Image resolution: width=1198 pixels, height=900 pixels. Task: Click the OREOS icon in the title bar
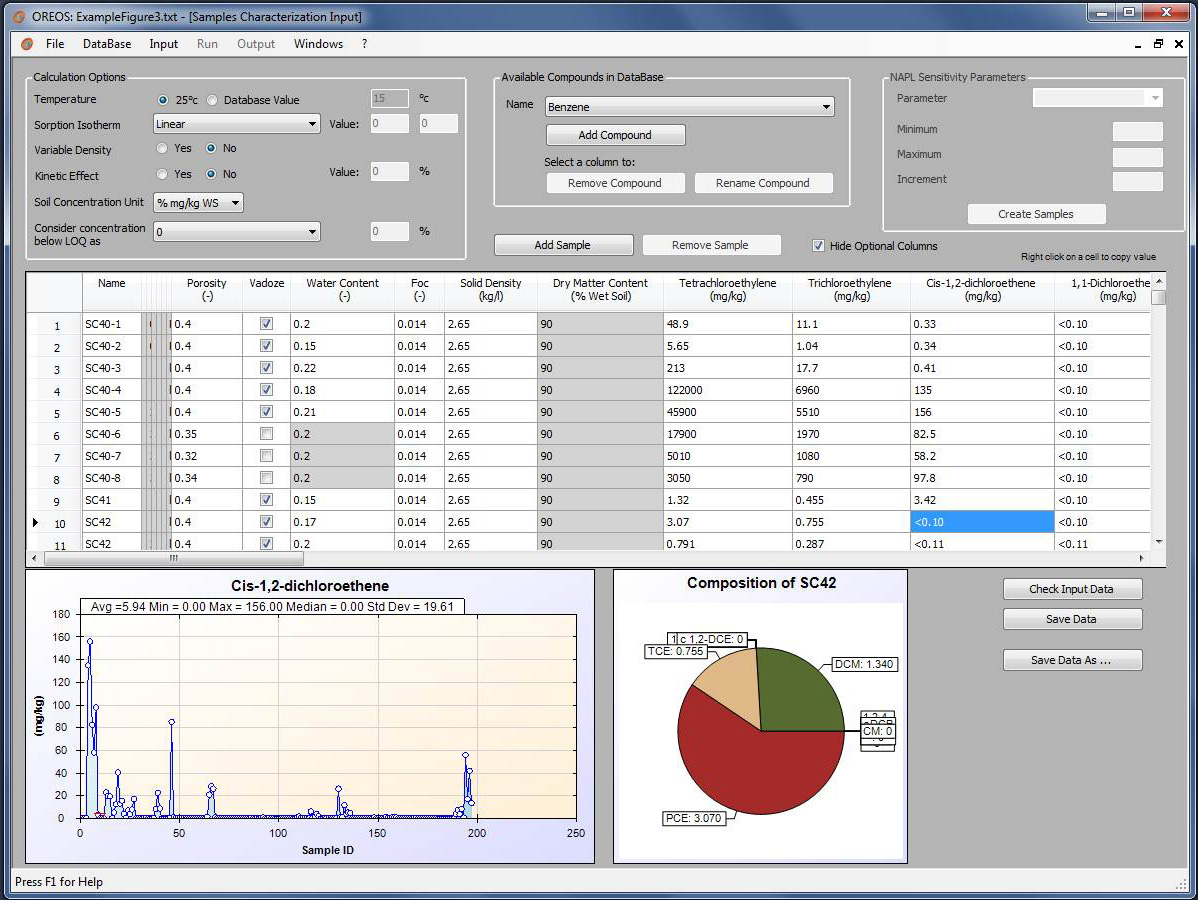pos(19,16)
